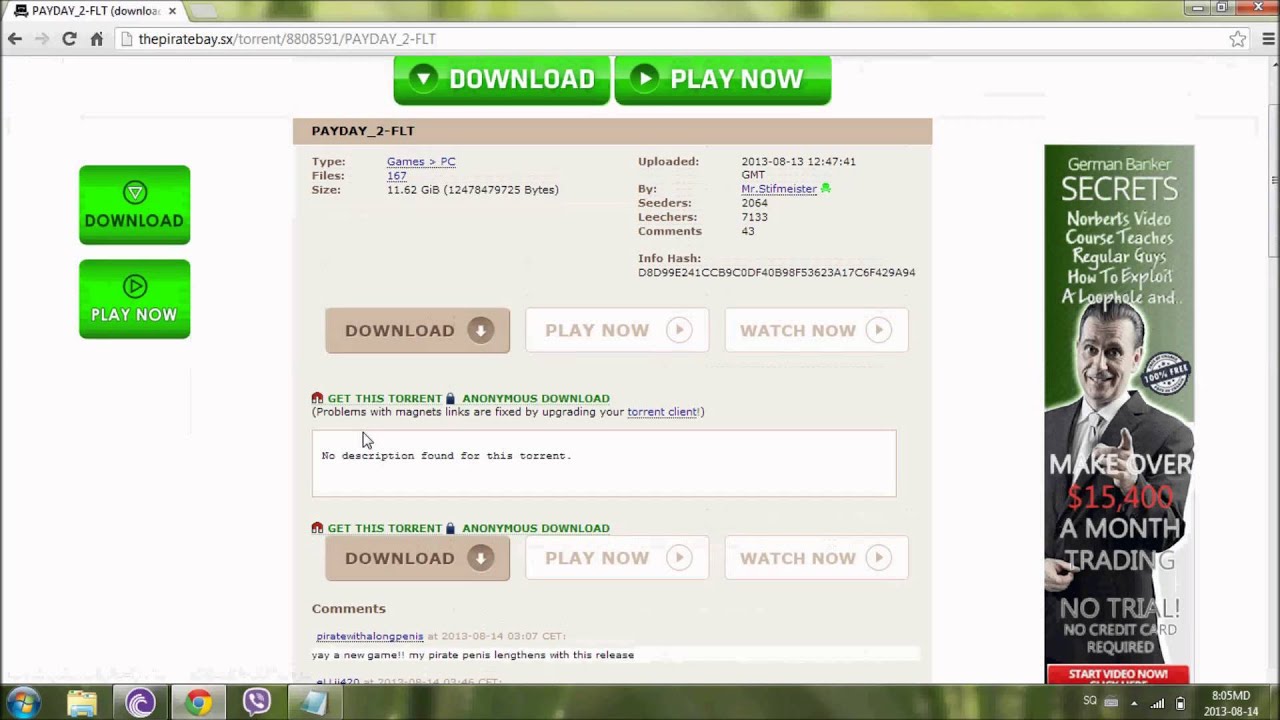1280x720 pixels.
Task: Click the Comments heading
Action: (348, 608)
